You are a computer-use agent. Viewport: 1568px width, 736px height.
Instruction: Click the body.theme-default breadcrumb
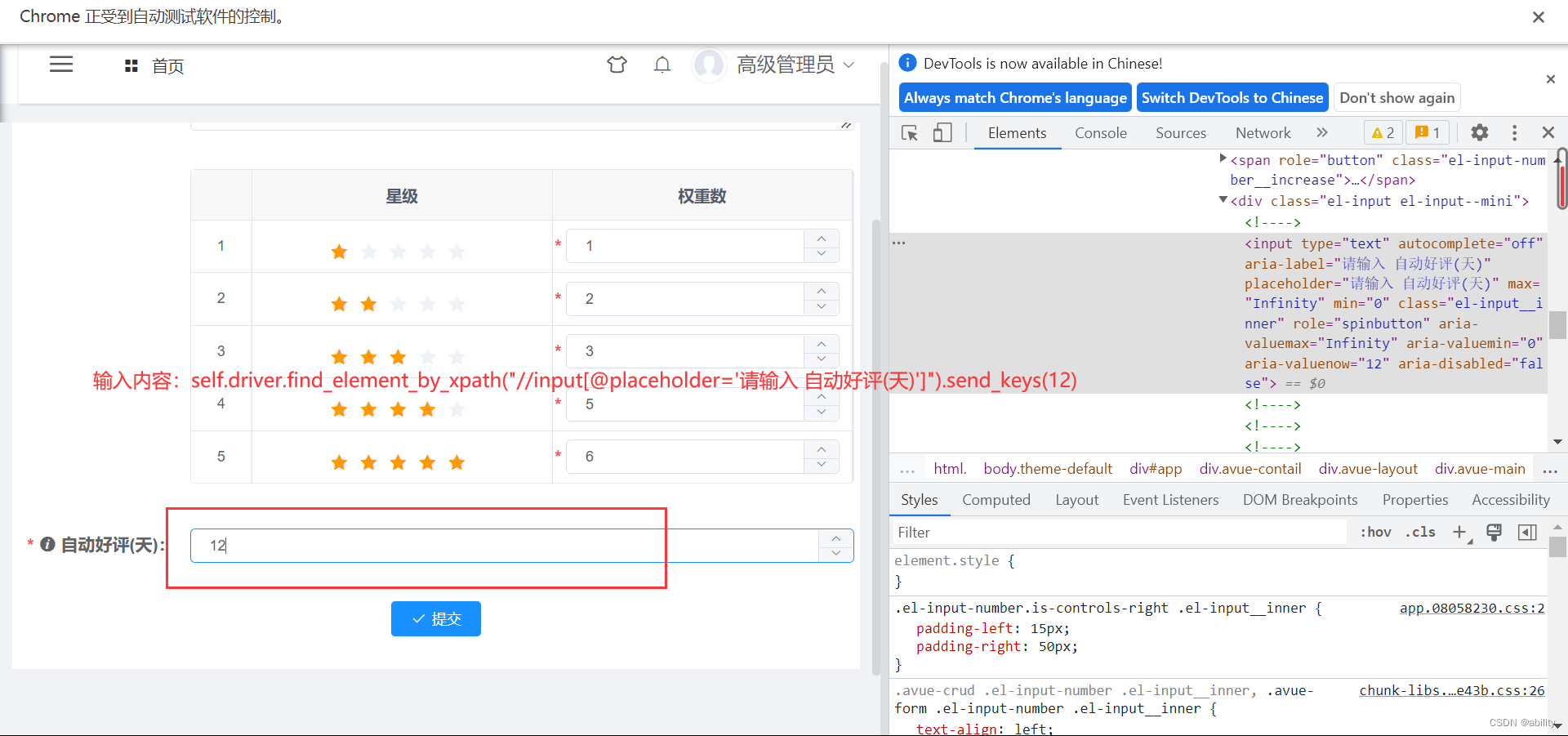1048,469
